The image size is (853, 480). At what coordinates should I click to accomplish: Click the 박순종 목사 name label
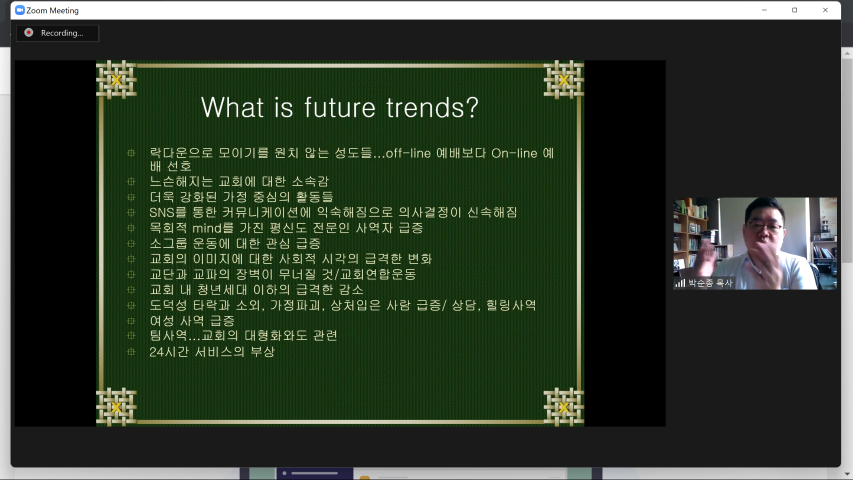click(x=710, y=283)
